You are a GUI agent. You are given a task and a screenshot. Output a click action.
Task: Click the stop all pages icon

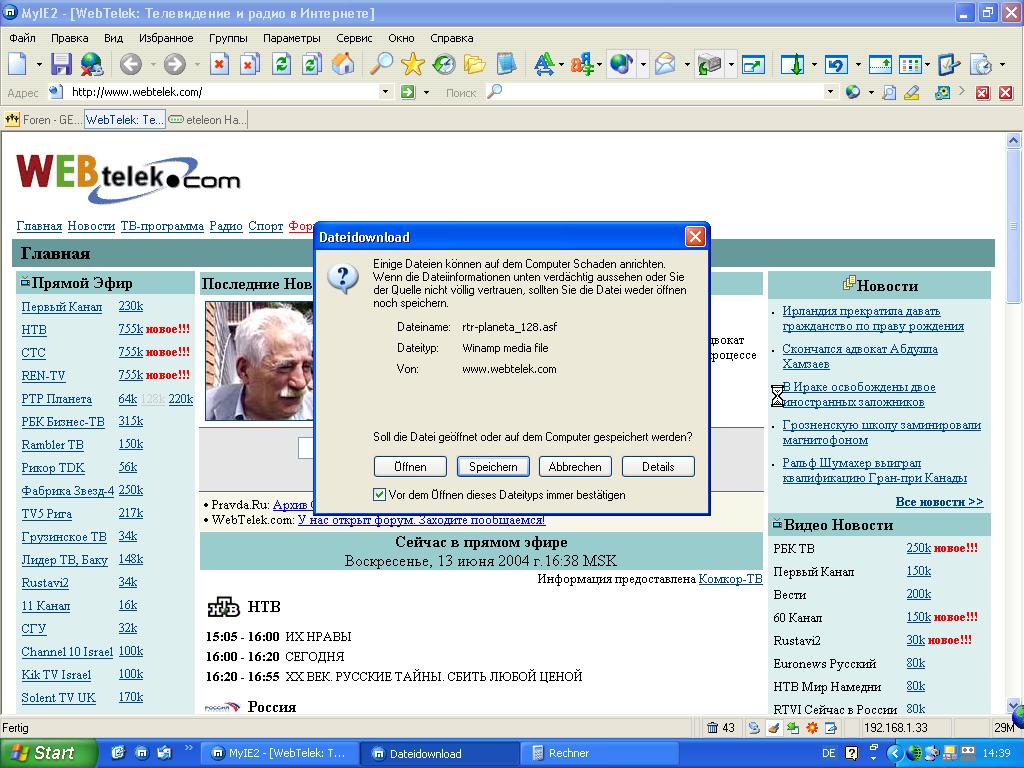[x=249, y=64]
